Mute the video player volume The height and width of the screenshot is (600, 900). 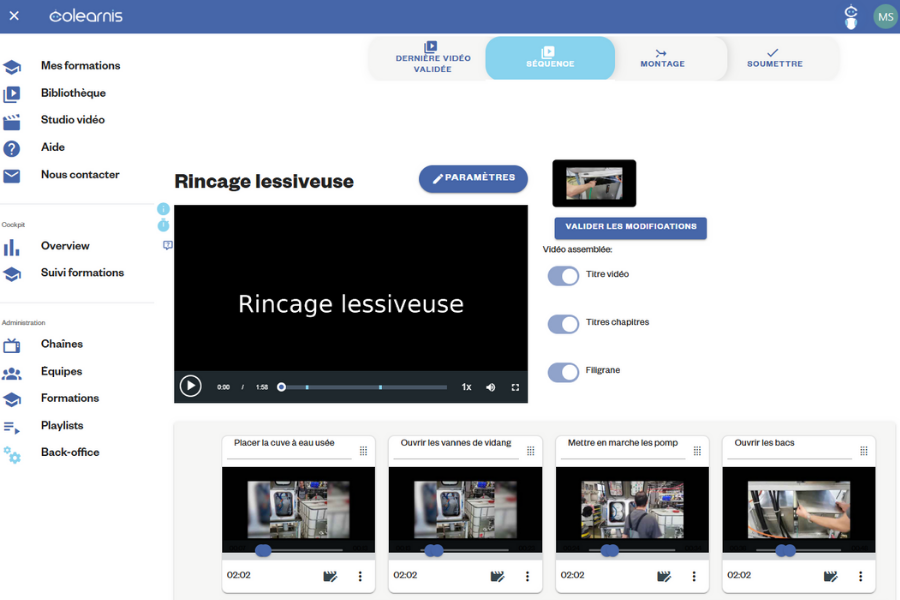[x=491, y=387]
